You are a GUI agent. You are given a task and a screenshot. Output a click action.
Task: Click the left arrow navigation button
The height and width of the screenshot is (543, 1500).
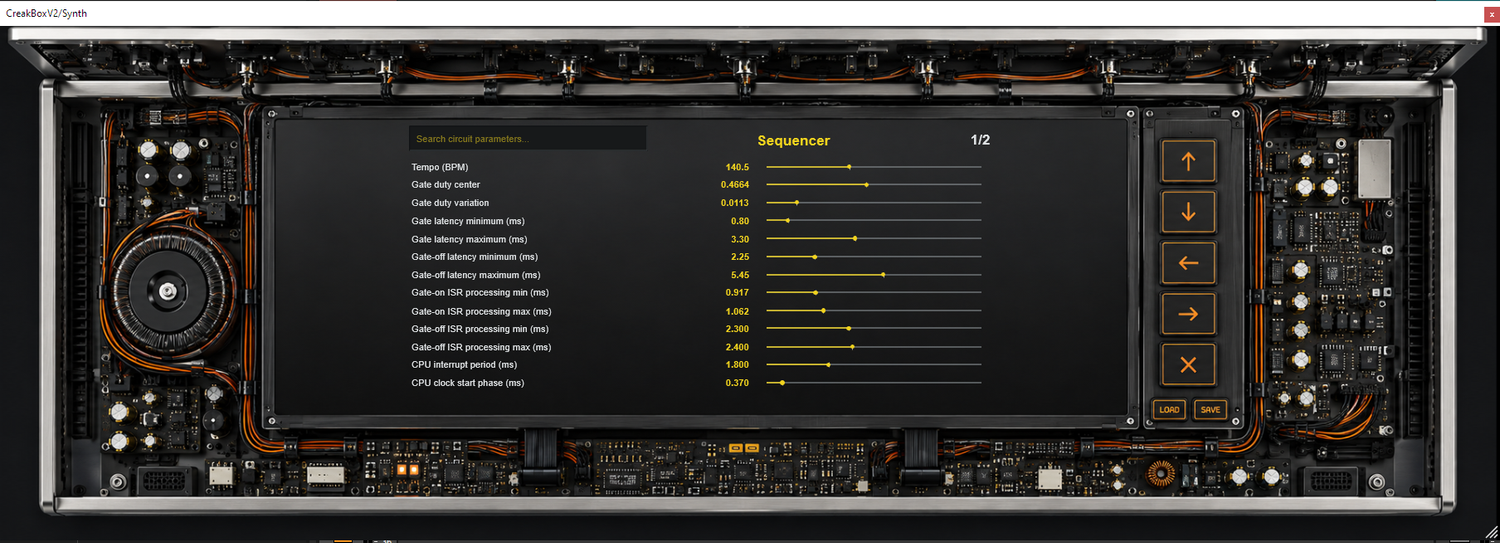coord(1188,263)
